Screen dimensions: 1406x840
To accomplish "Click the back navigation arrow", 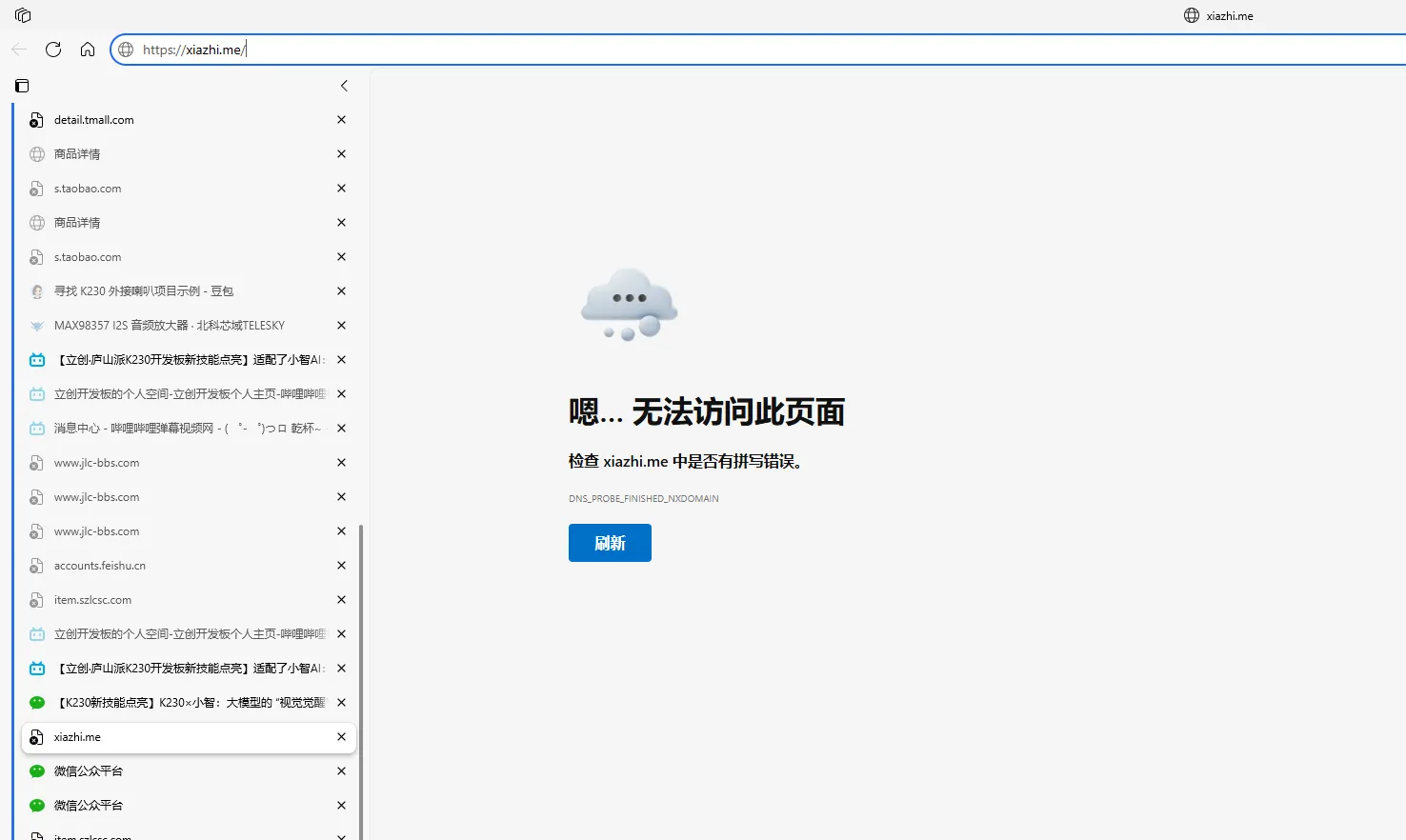I will click(19, 49).
